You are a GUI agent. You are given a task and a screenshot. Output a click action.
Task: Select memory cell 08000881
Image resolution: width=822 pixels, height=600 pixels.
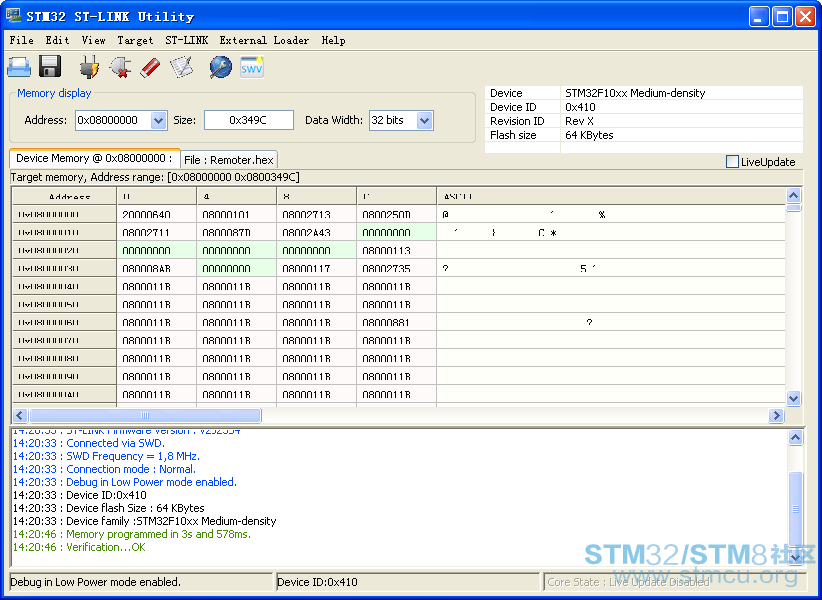click(397, 322)
